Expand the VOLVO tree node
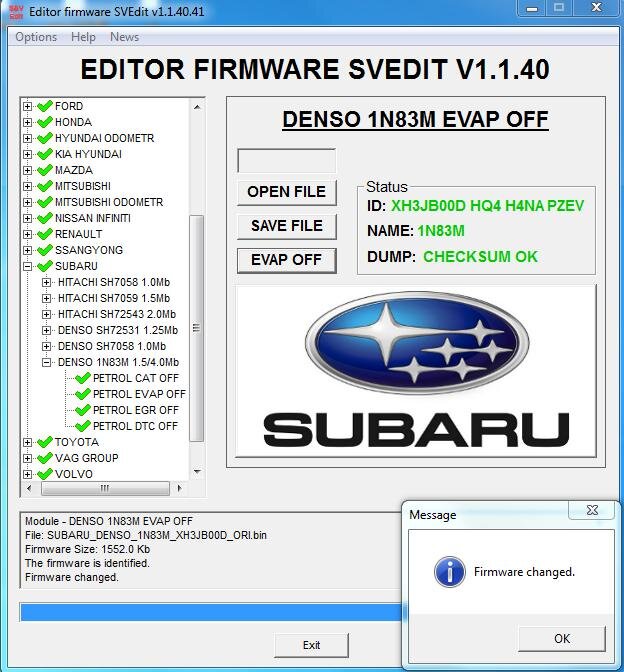 pyautogui.click(x=27, y=474)
